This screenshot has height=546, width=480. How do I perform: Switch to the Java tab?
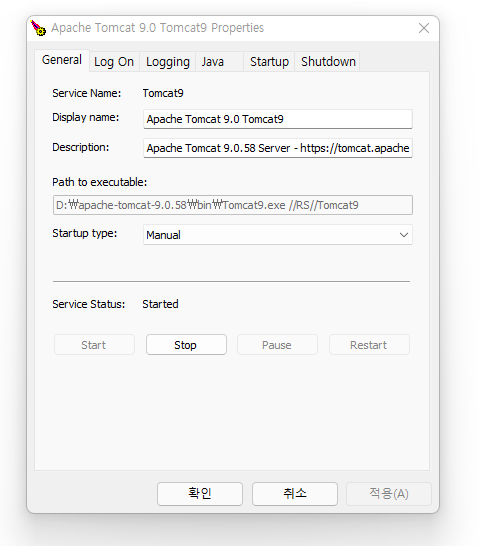(x=219, y=62)
